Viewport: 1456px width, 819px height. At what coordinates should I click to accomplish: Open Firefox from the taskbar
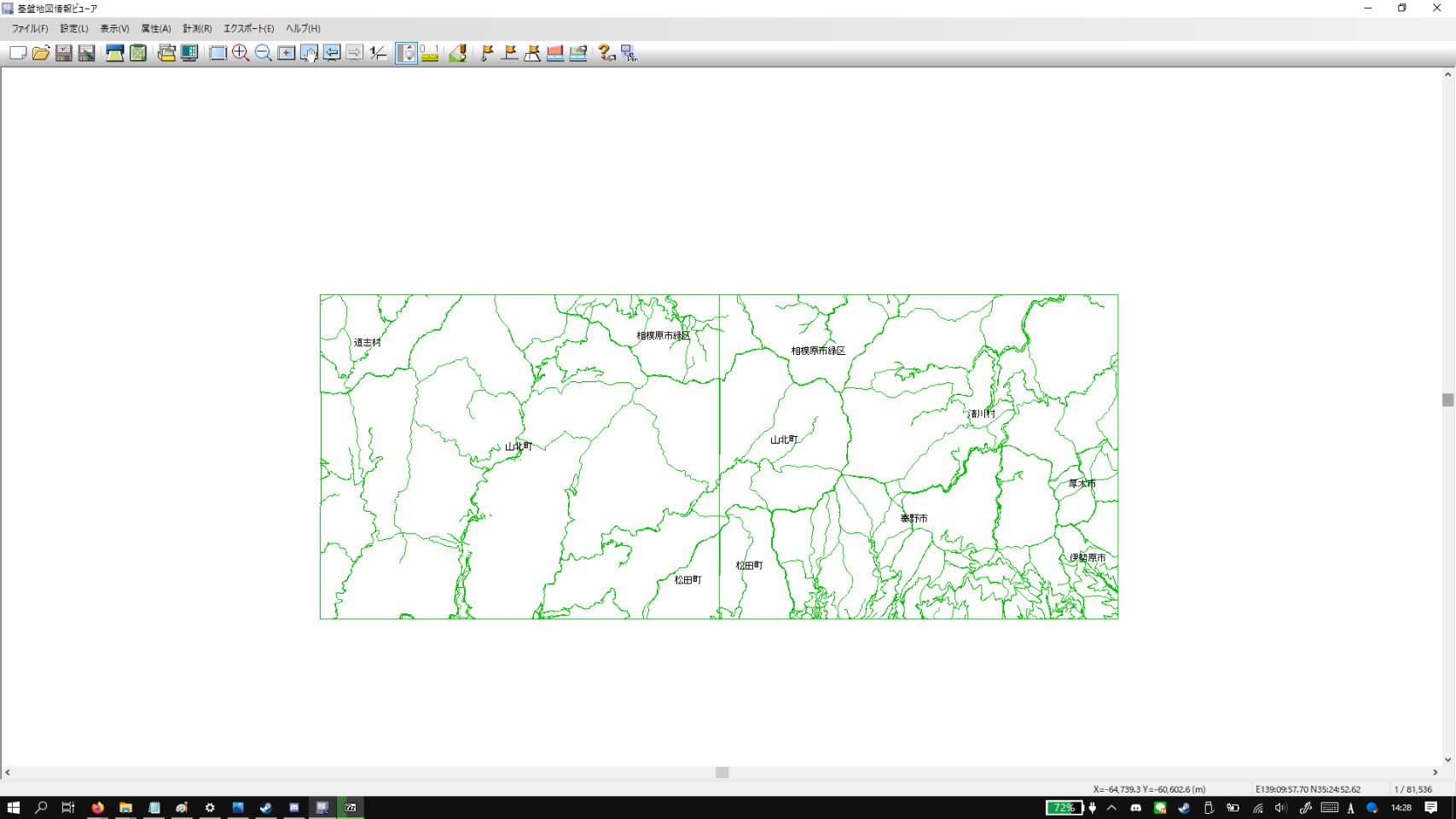click(98, 807)
